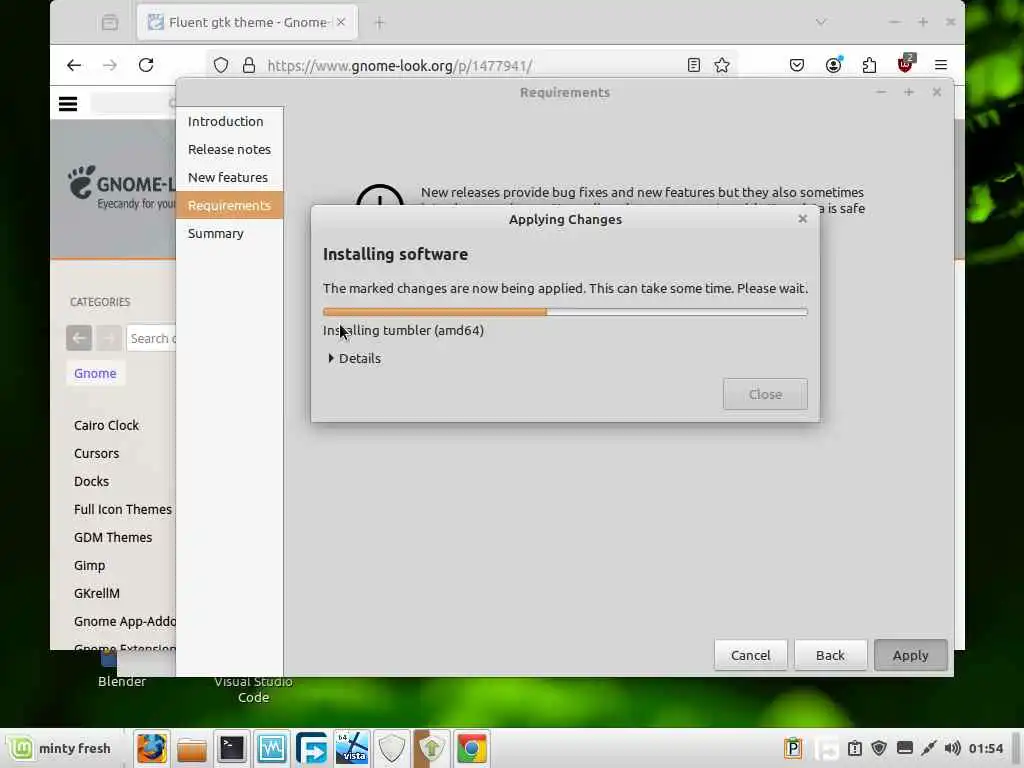Open the Gnome App-Addons category

[x=125, y=622]
